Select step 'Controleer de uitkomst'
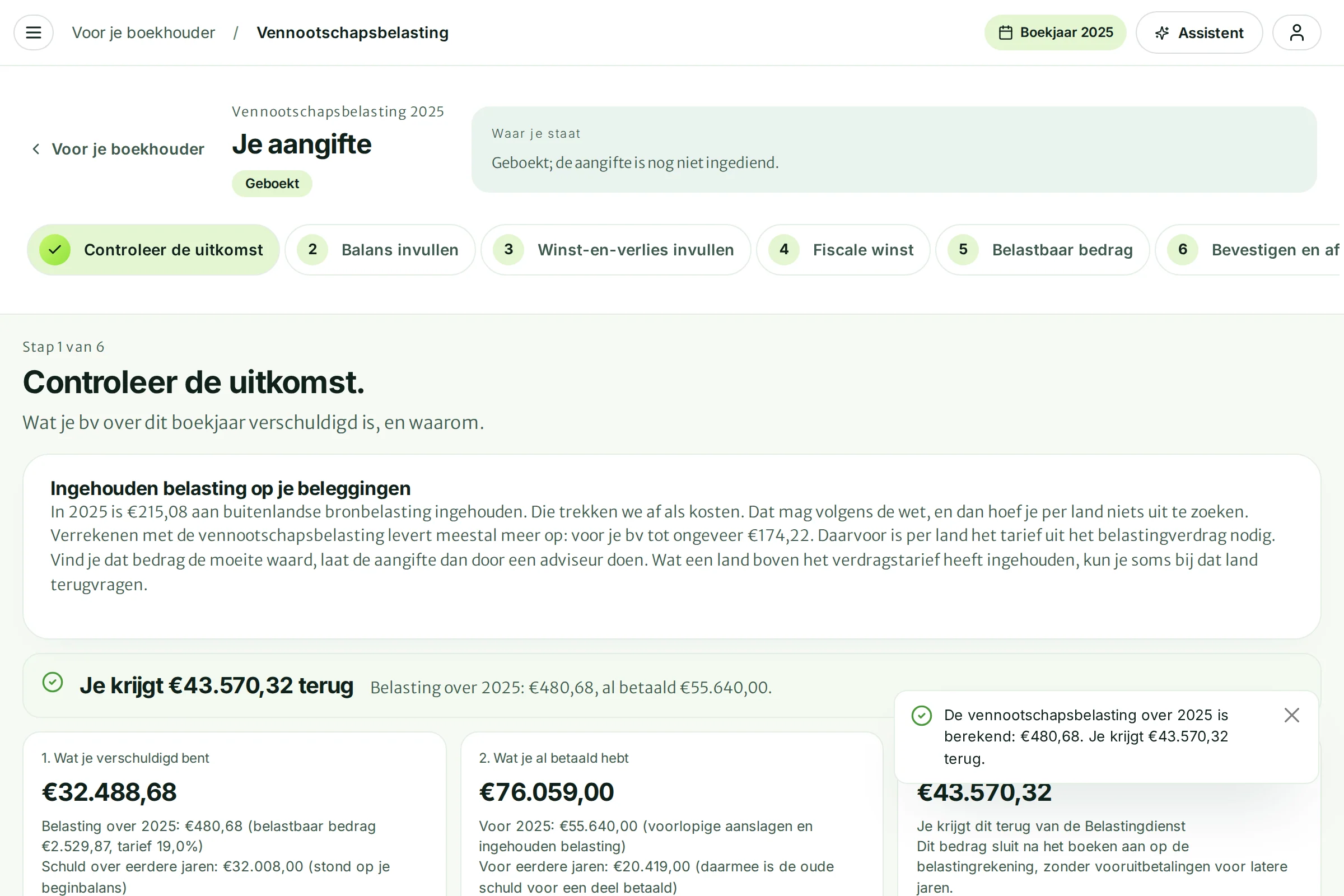1344x896 pixels. pyautogui.click(x=153, y=250)
